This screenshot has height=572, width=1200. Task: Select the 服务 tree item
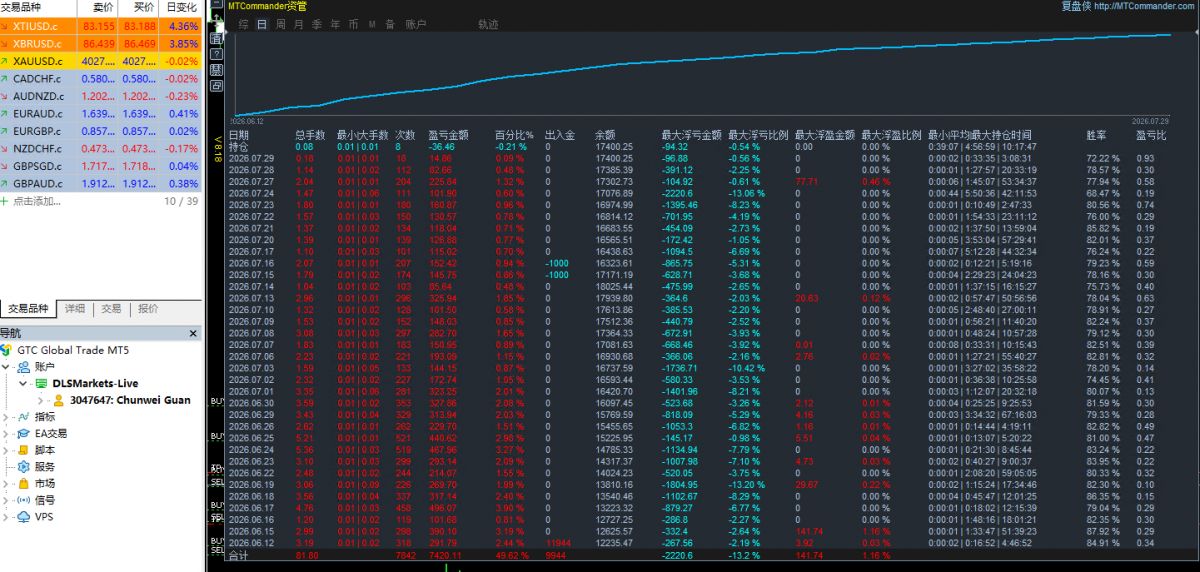45,466
